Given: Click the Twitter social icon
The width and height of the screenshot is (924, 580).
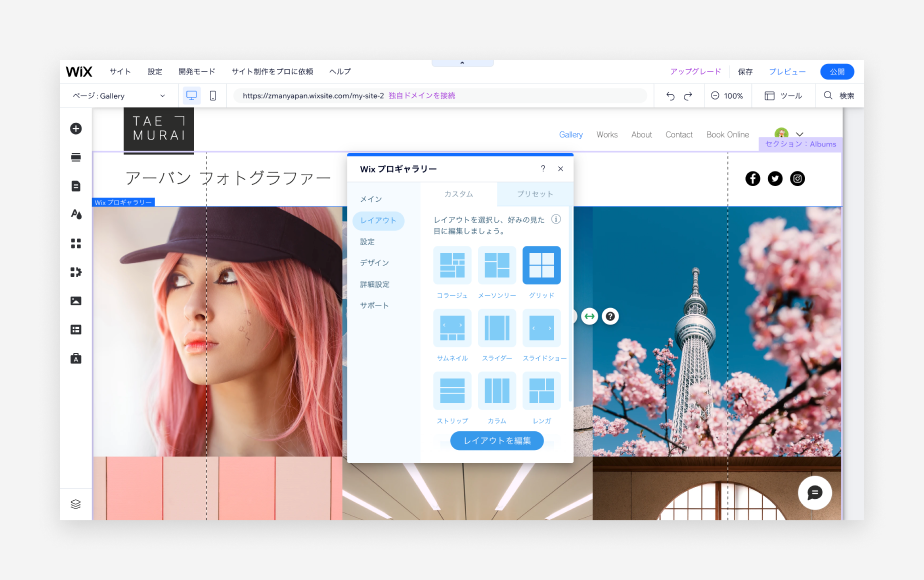Looking at the screenshot, I should (x=775, y=179).
